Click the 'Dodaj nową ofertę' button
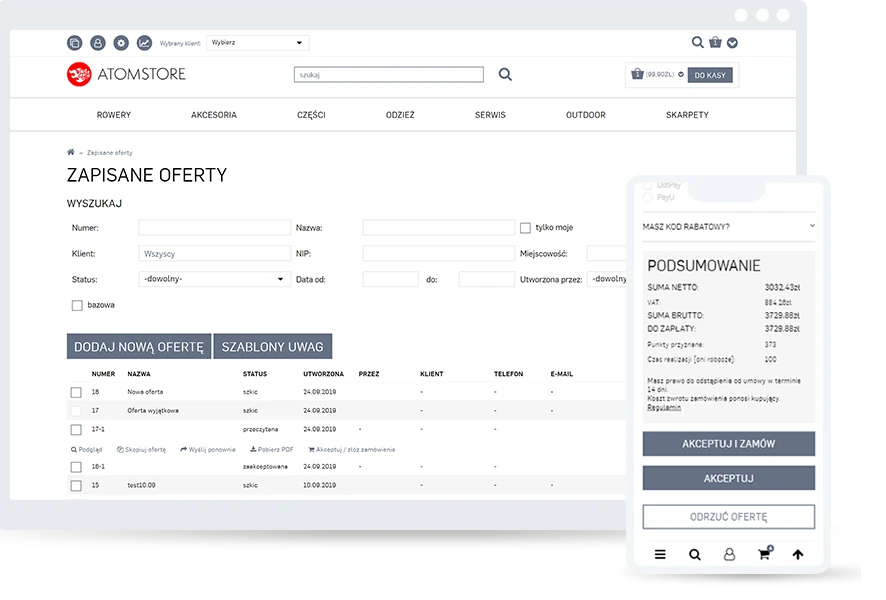 (x=139, y=347)
